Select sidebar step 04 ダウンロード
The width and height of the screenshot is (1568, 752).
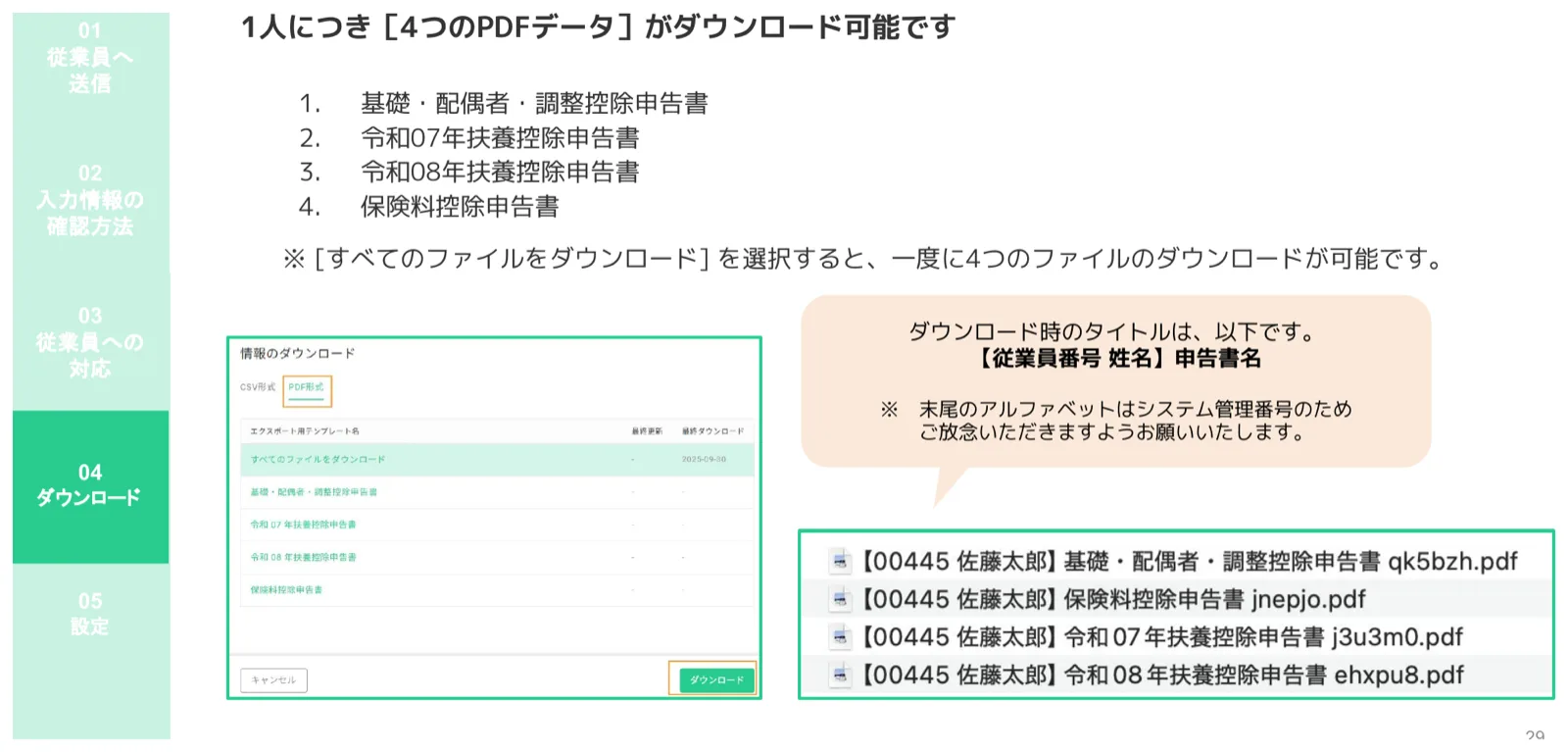90,485
